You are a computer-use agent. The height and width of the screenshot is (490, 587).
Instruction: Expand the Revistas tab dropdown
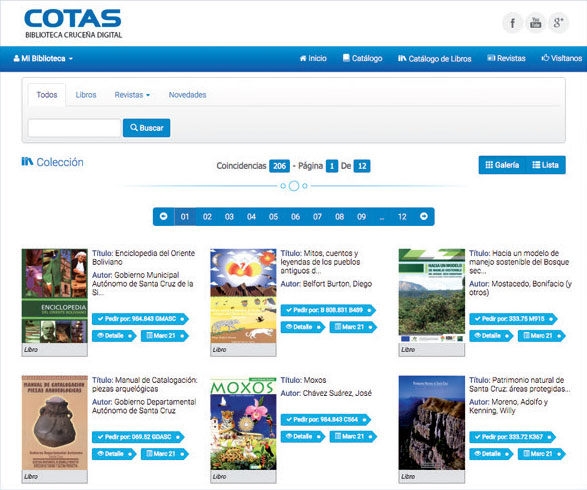132,95
